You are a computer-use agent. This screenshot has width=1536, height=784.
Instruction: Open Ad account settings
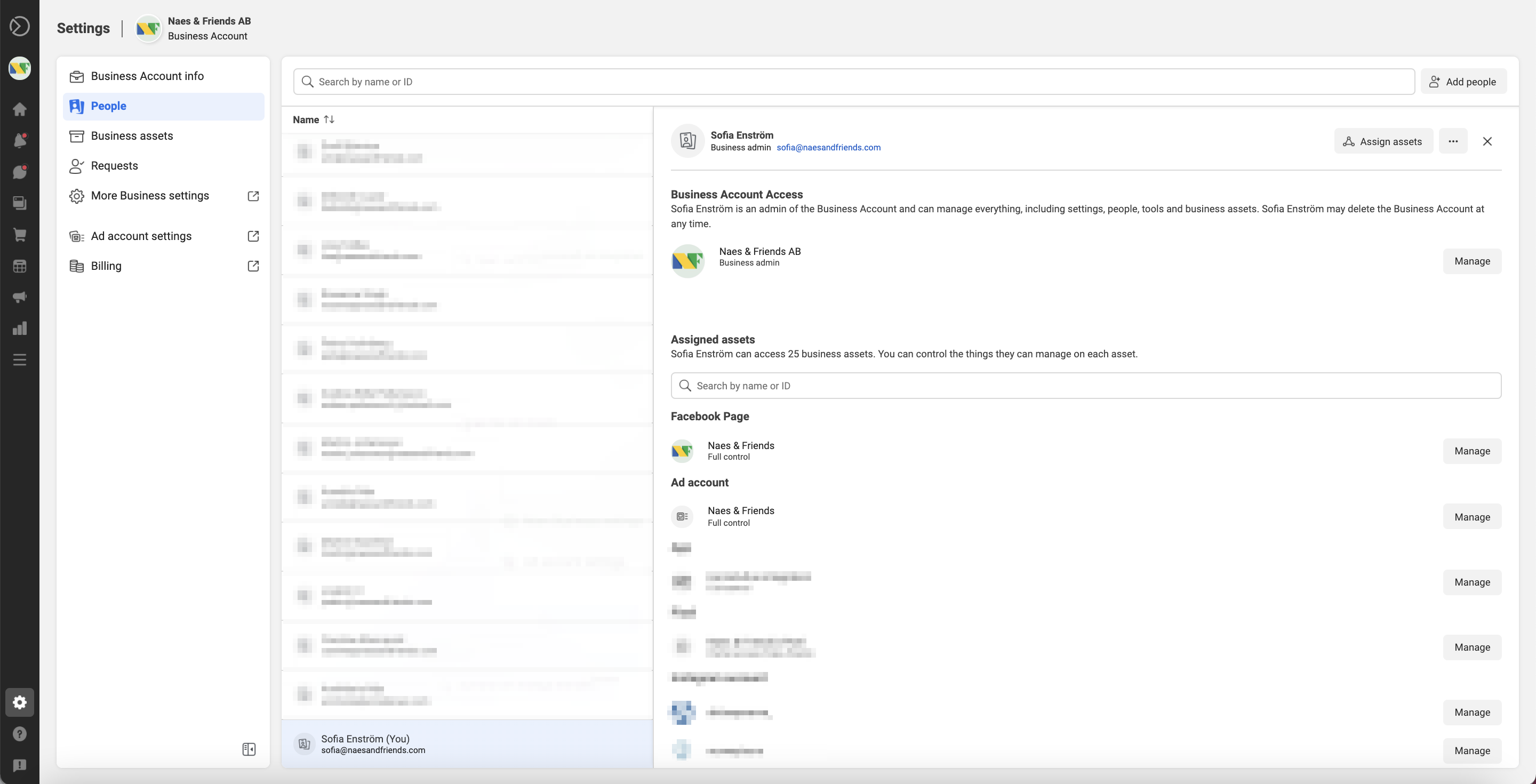point(163,236)
